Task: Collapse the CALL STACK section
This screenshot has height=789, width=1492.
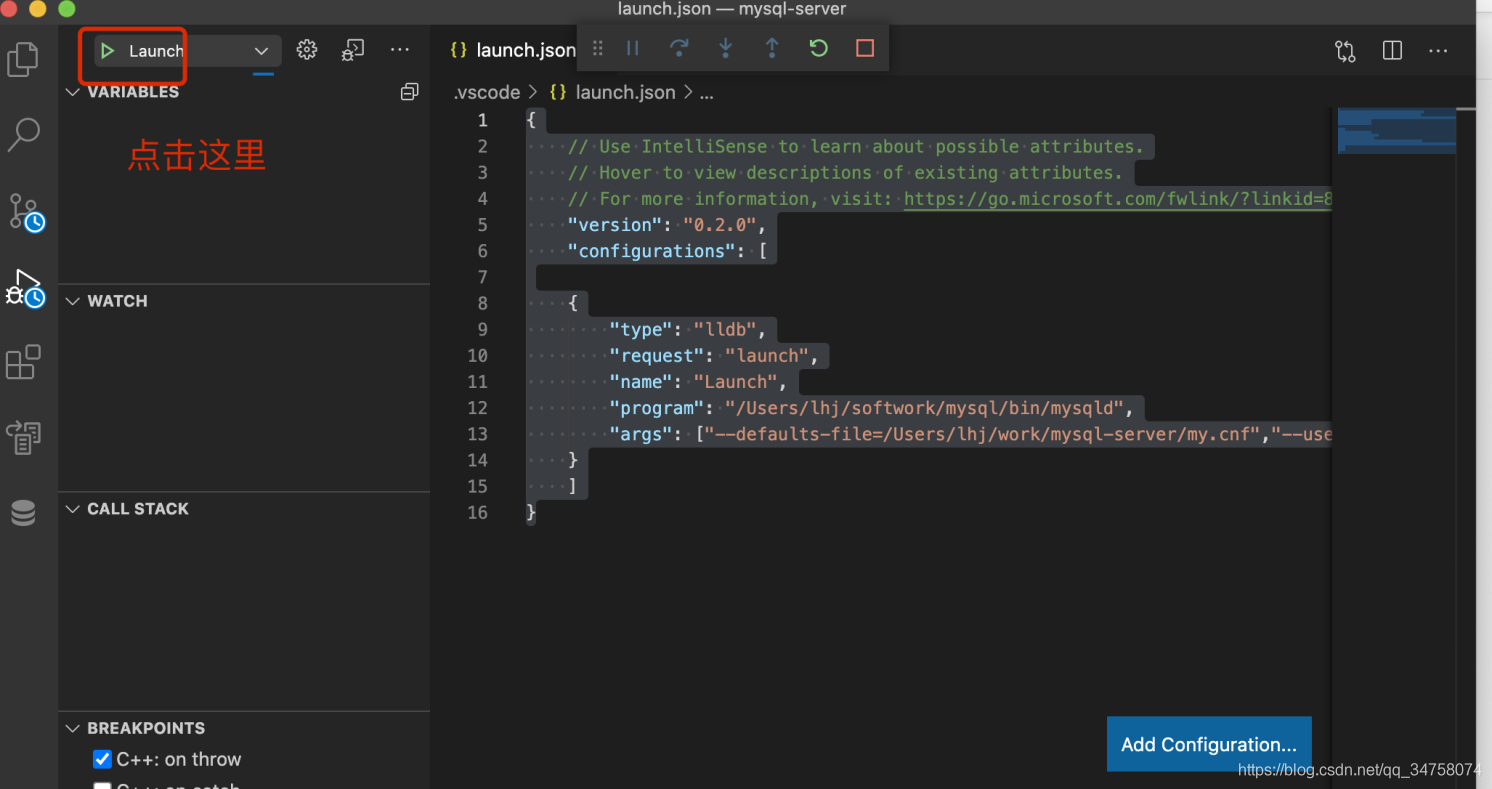Action: 72,509
